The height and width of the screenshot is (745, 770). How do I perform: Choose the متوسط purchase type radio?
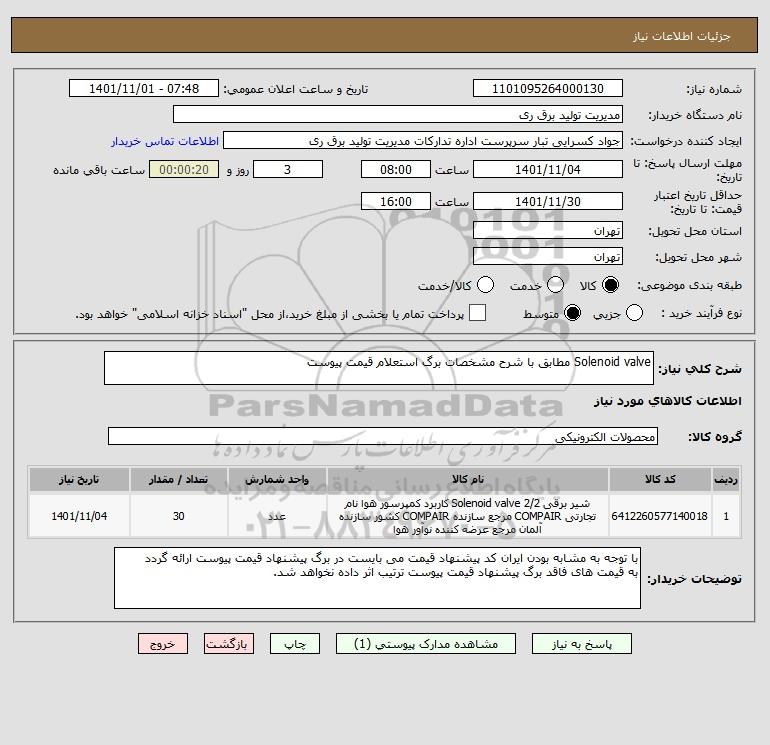pos(572,313)
